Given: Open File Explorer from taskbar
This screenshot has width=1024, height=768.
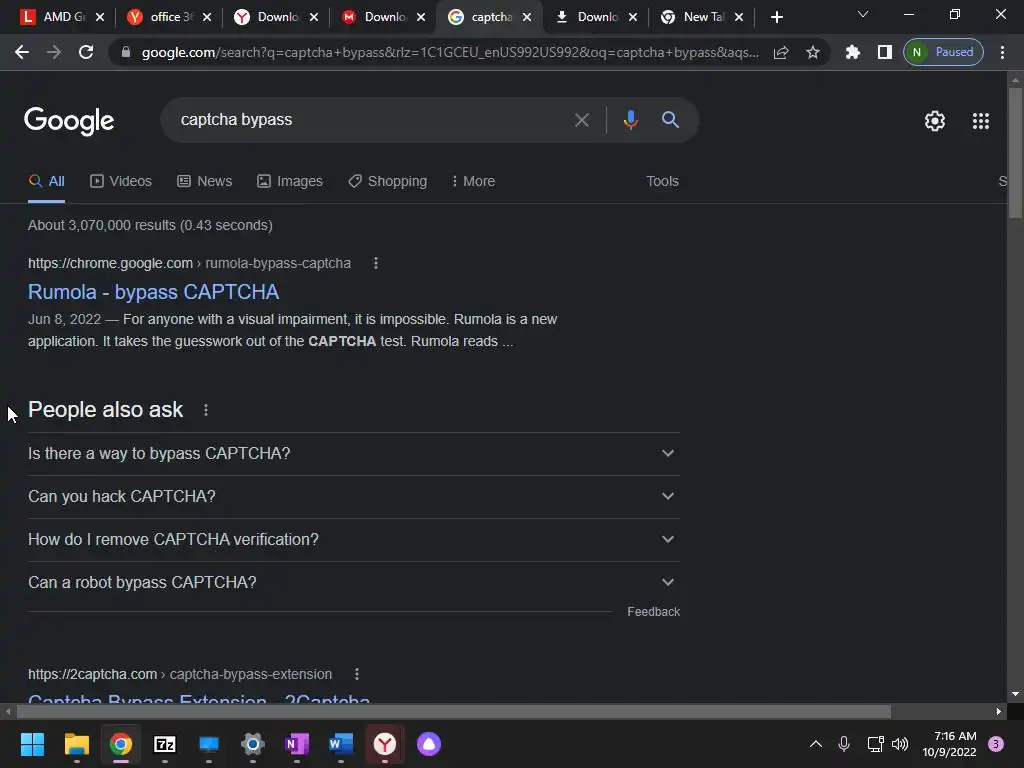Looking at the screenshot, I should tap(76, 744).
